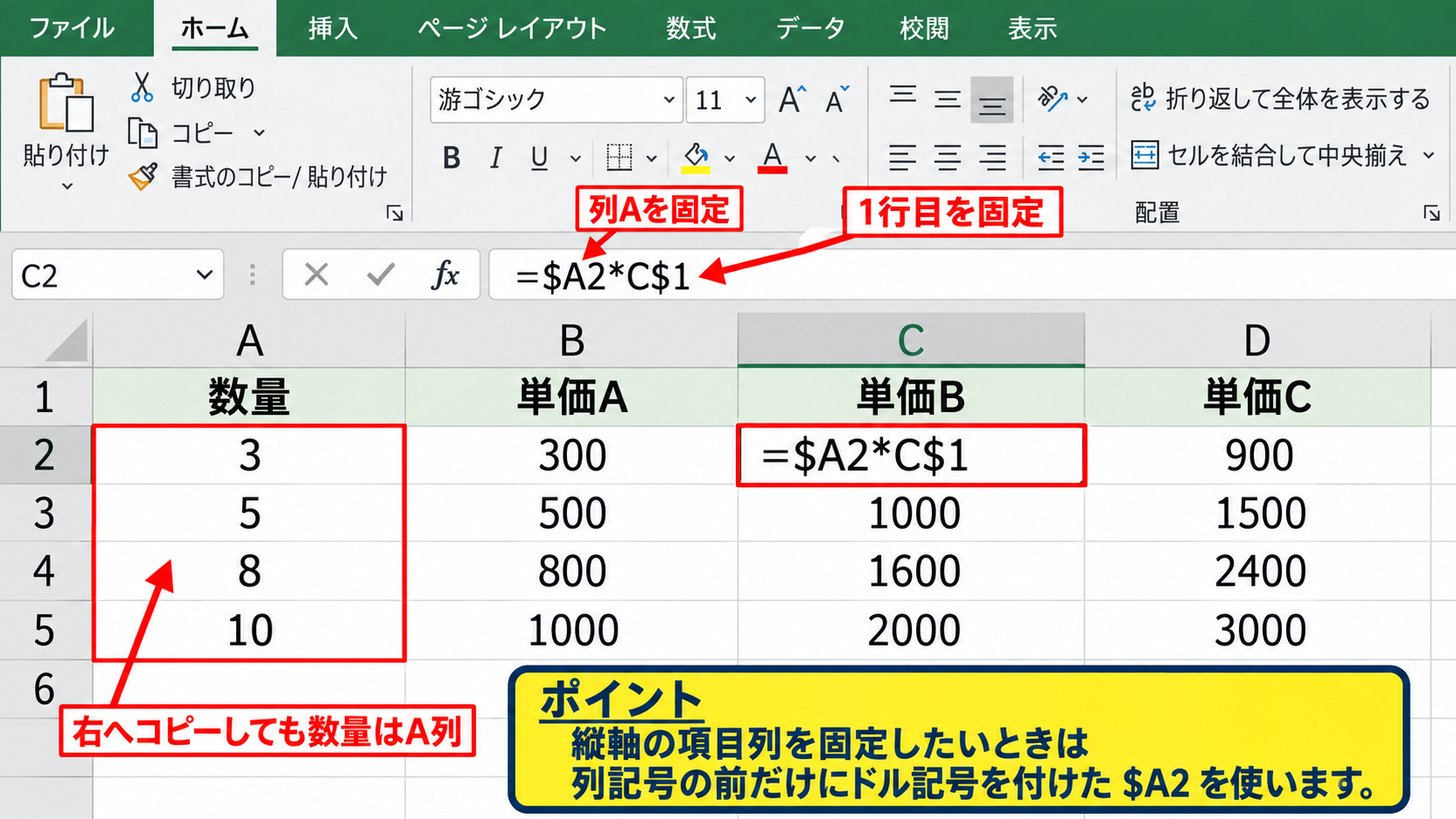Click the Select All corner triangle

click(66, 341)
